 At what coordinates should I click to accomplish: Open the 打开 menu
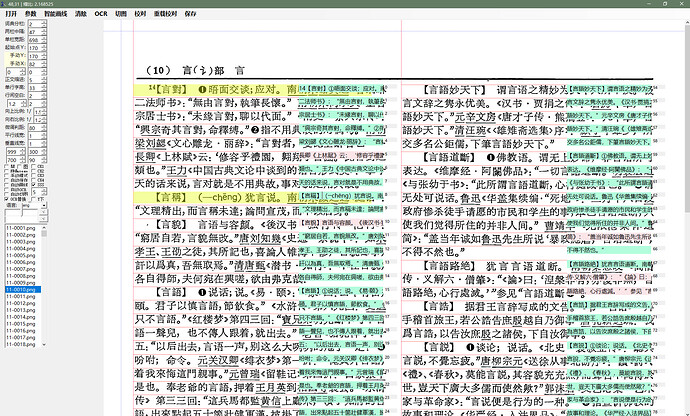[x=11, y=14]
